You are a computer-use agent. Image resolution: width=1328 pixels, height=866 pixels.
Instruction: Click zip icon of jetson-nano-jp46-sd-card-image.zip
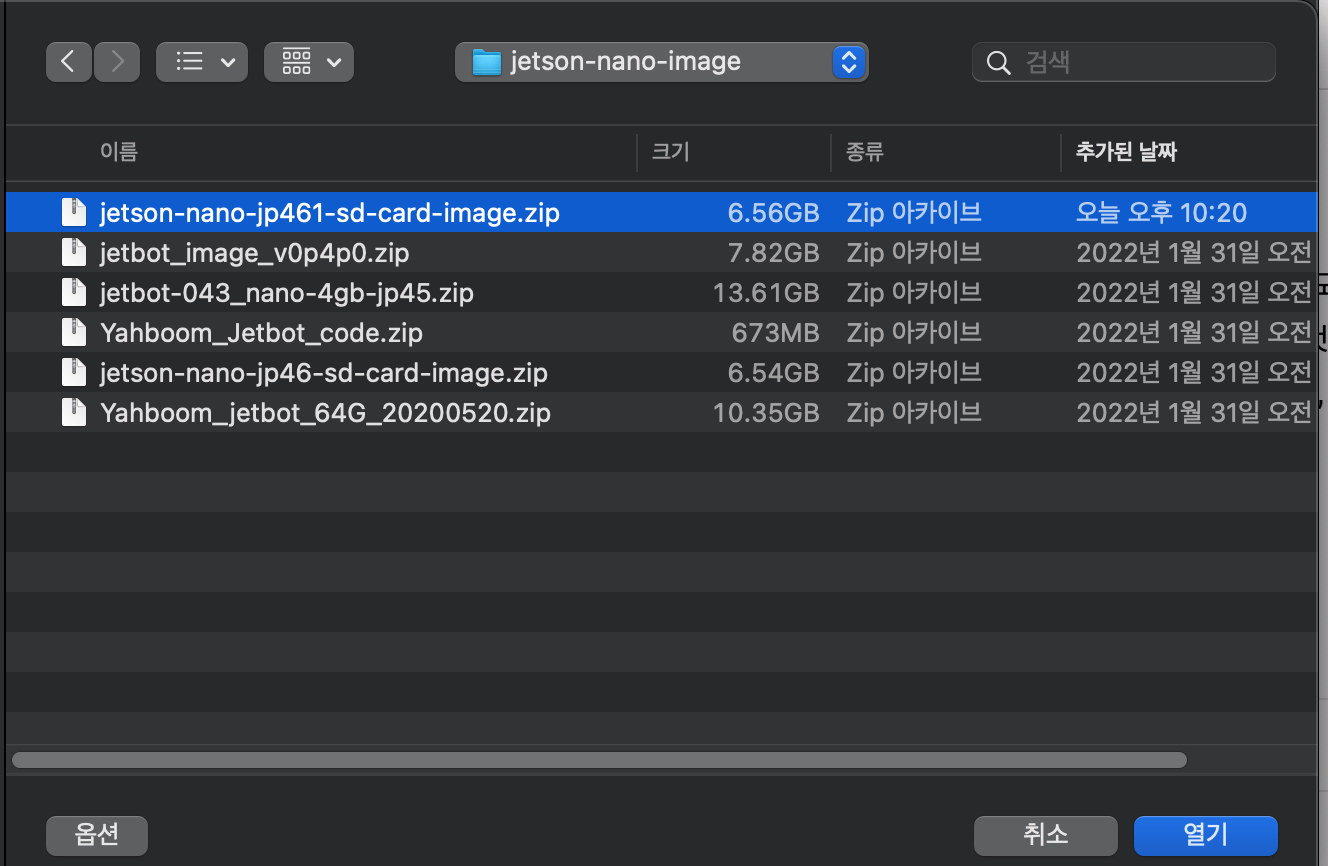[74, 372]
